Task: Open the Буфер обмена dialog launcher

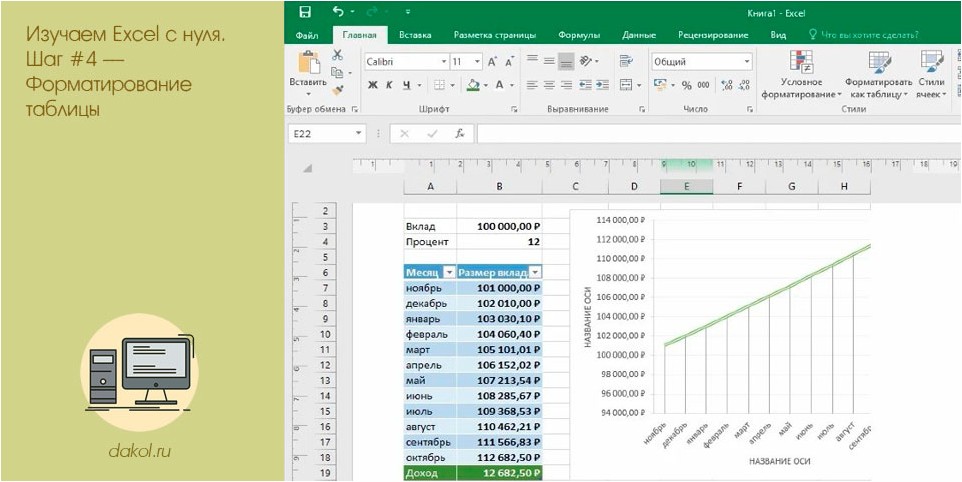Action: [354, 109]
